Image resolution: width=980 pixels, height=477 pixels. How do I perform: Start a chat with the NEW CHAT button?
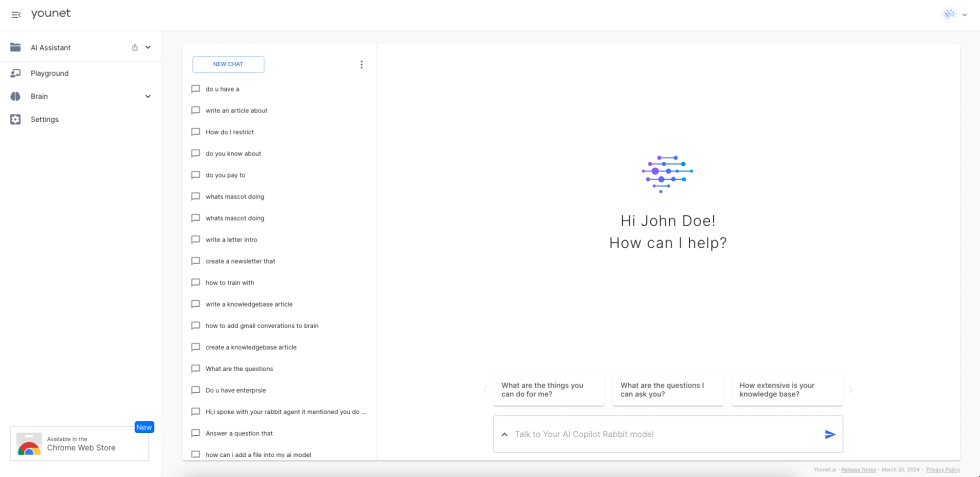[228, 64]
